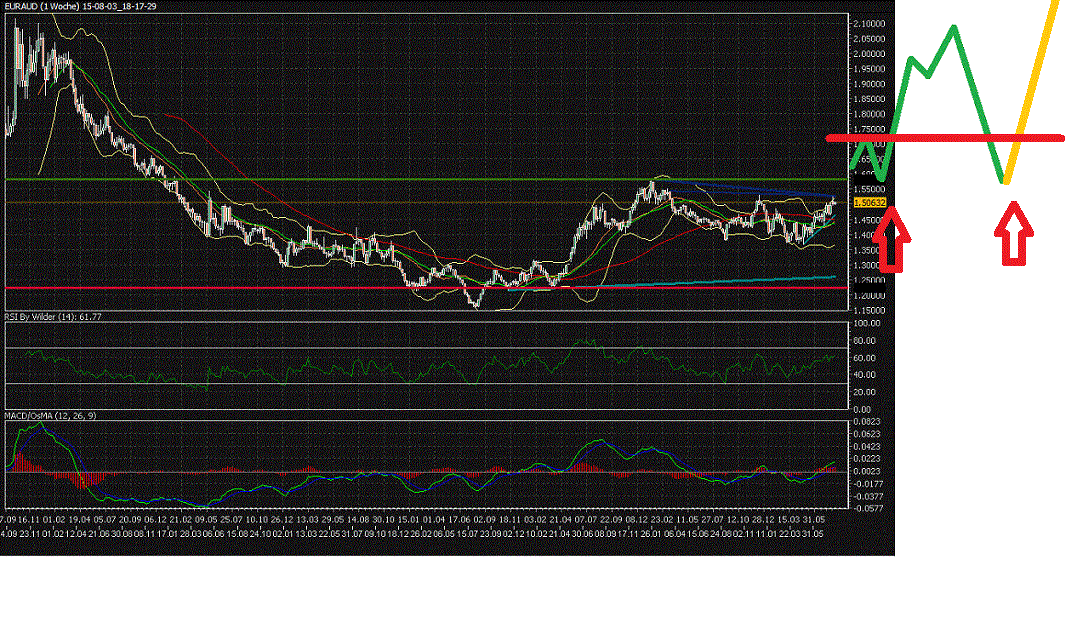Click the 19.04 date on time axis

click(x=80, y=521)
